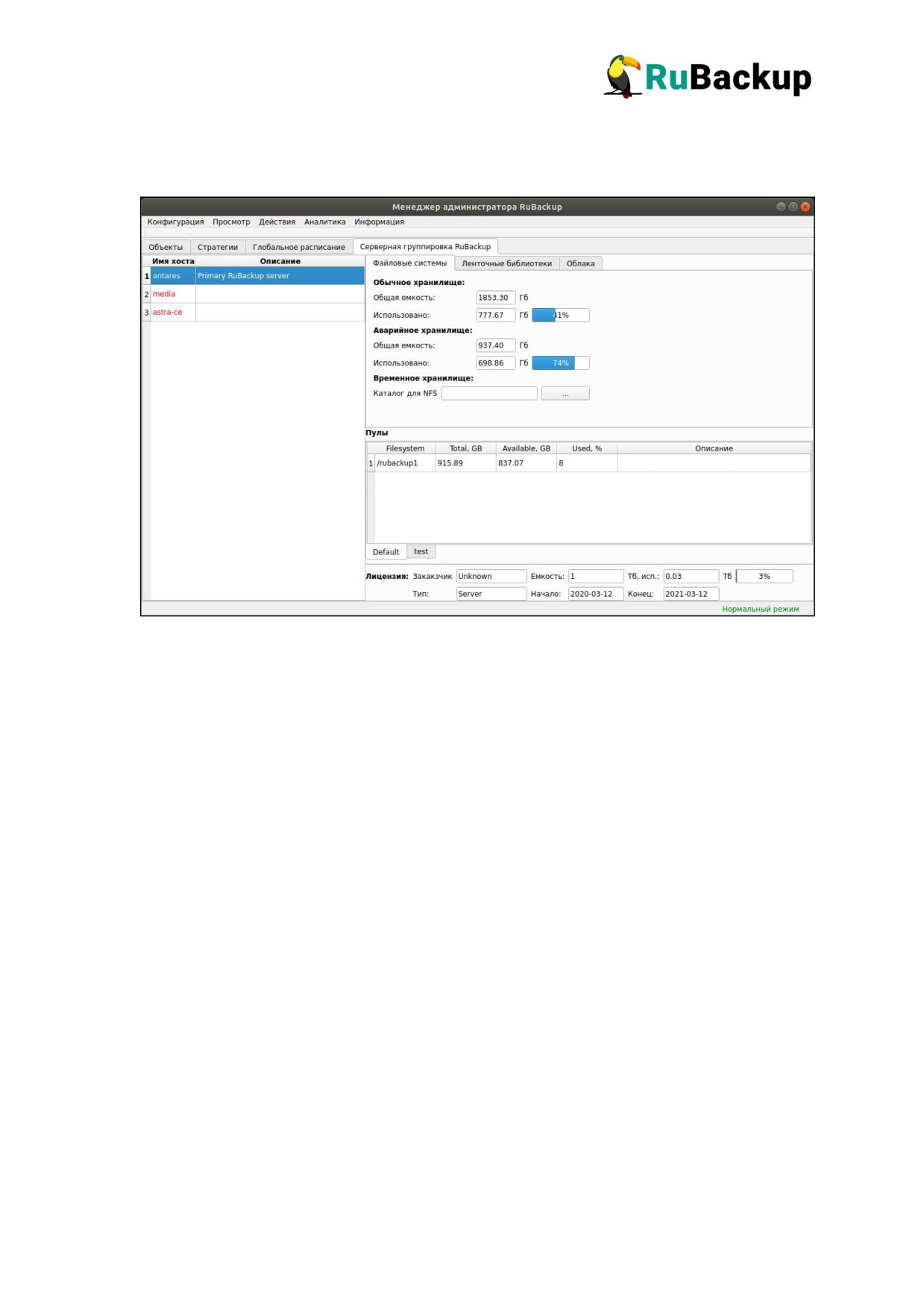Sort by the Total, GB column
Screen dimensions: 924x1307
(465, 448)
